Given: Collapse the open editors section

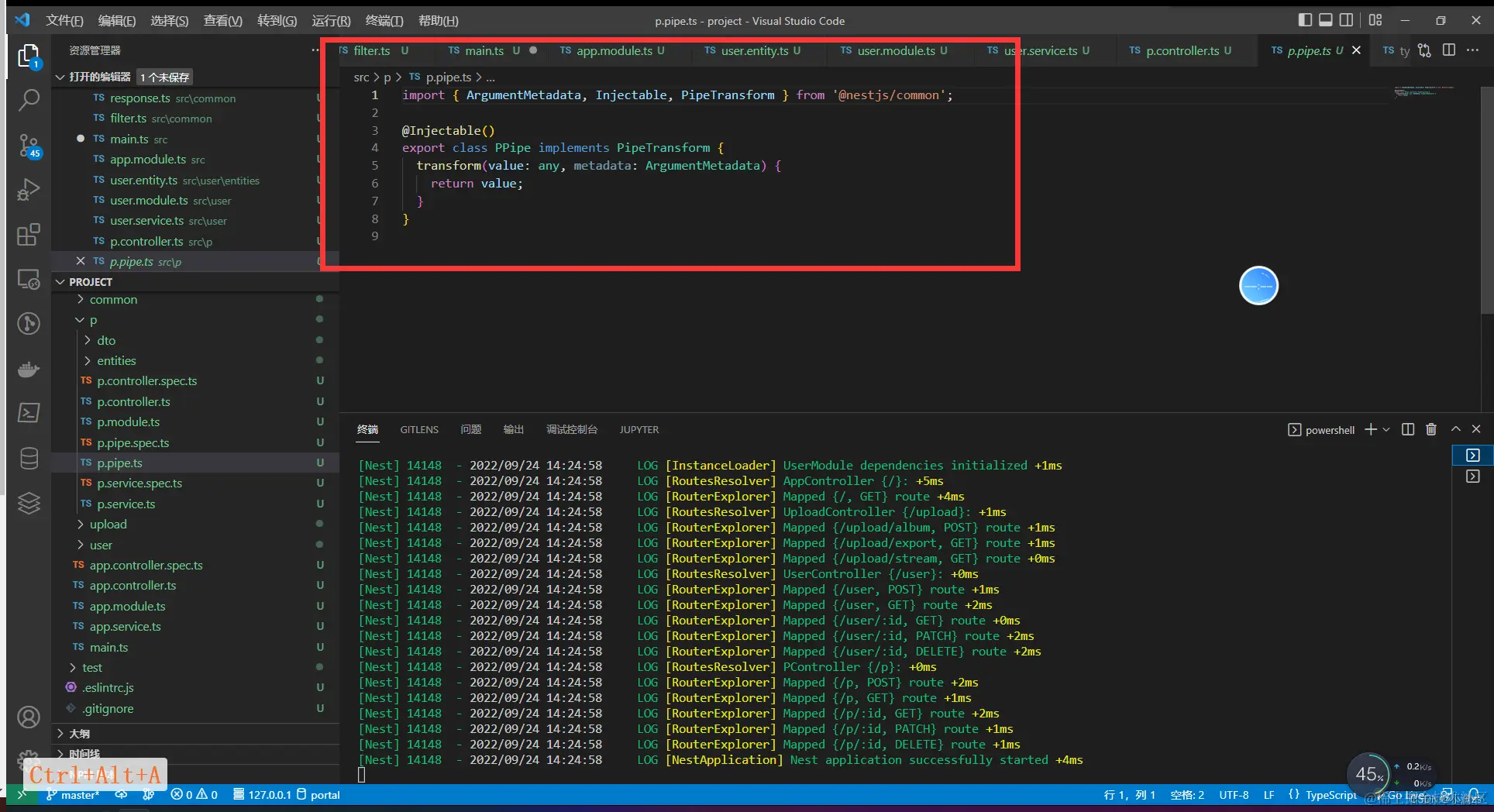Looking at the screenshot, I should (60, 77).
